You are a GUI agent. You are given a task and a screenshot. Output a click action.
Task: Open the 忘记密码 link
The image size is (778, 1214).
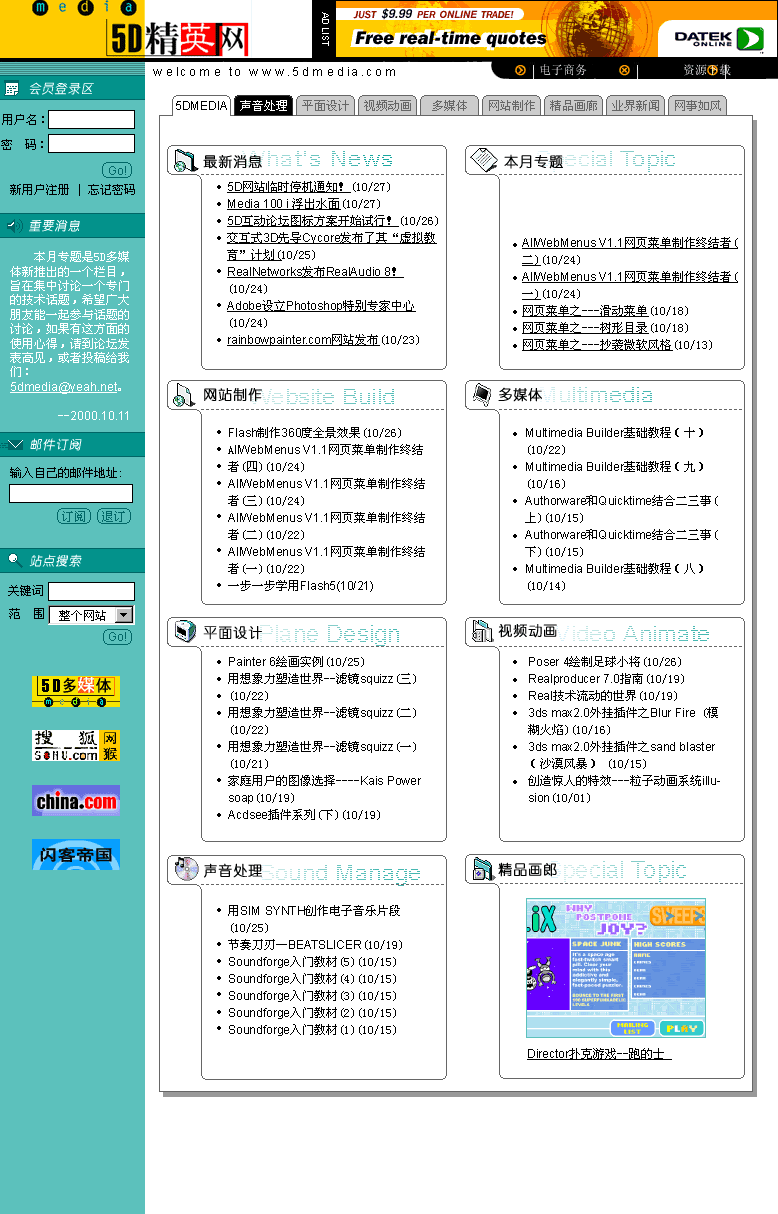coord(111,190)
